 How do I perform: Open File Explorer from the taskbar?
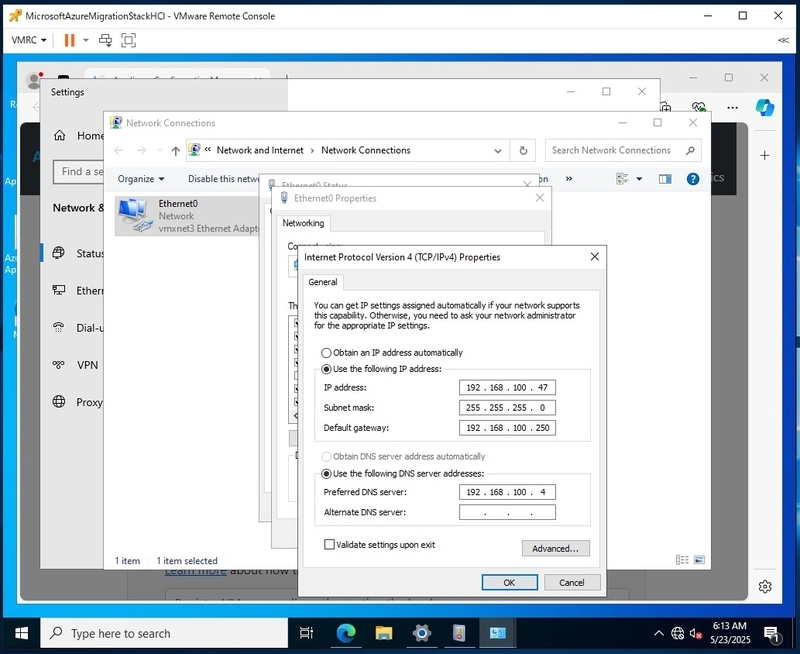384,634
